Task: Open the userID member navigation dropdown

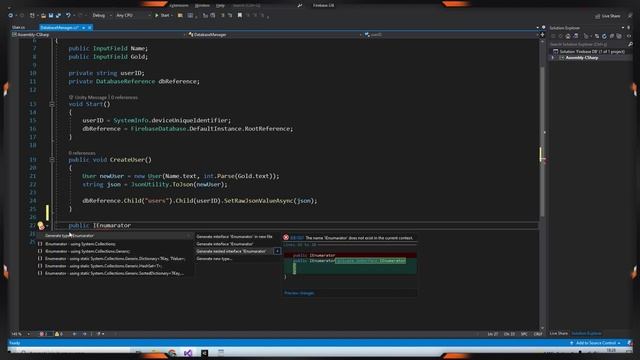Action: [451, 35]
